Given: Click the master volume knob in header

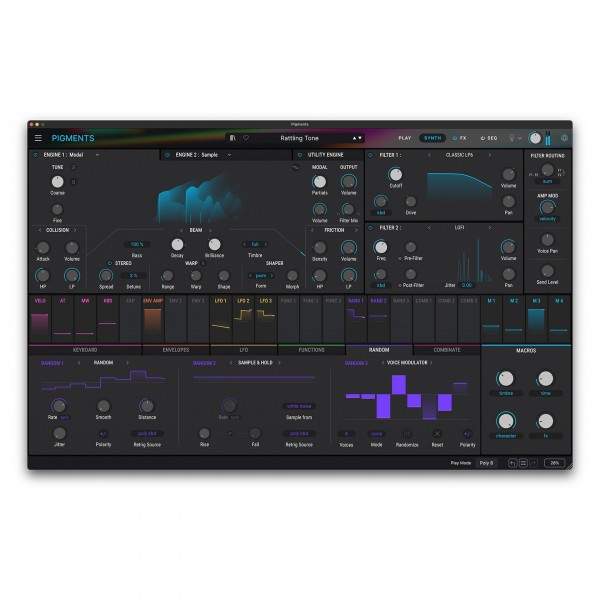Looking at the screenshot, I should (x=535, y=138).
